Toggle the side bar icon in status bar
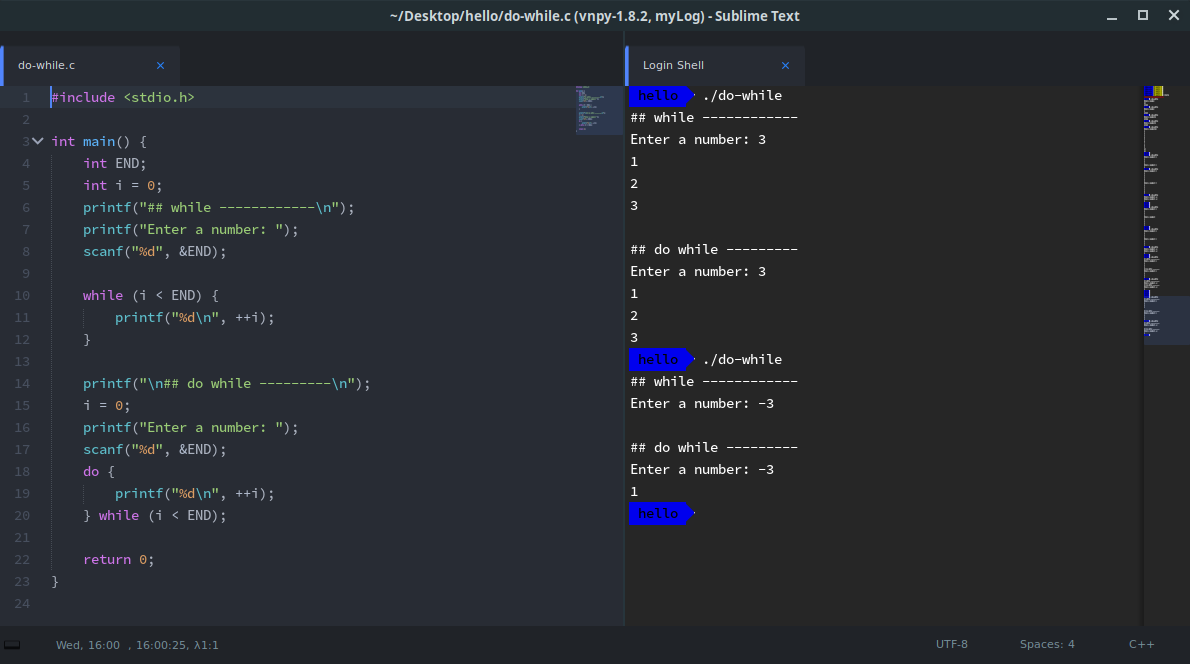 (12, 645)
